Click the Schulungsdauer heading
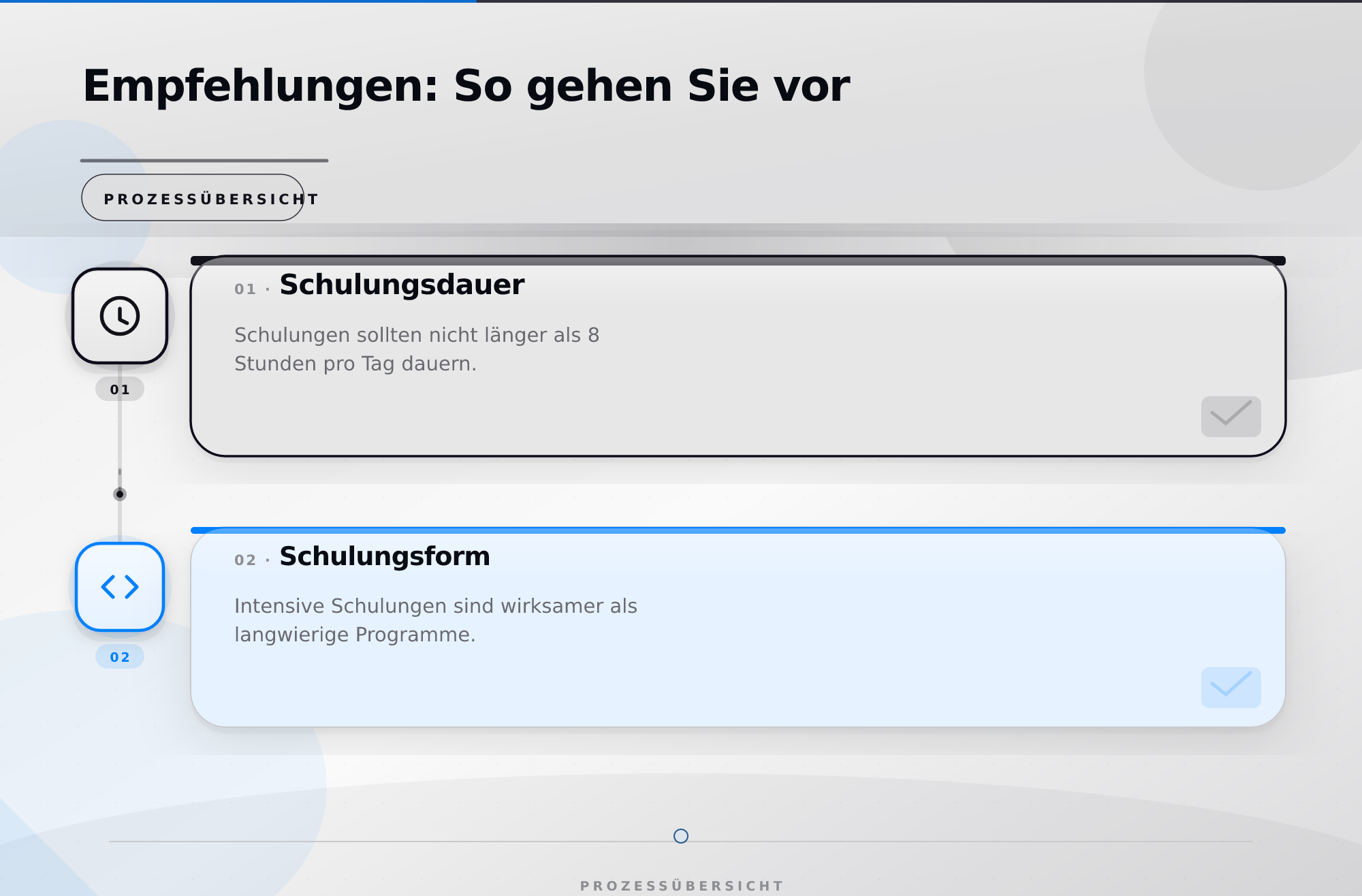The width and height of the screenshot is (1362, 896). coord(402,285)
